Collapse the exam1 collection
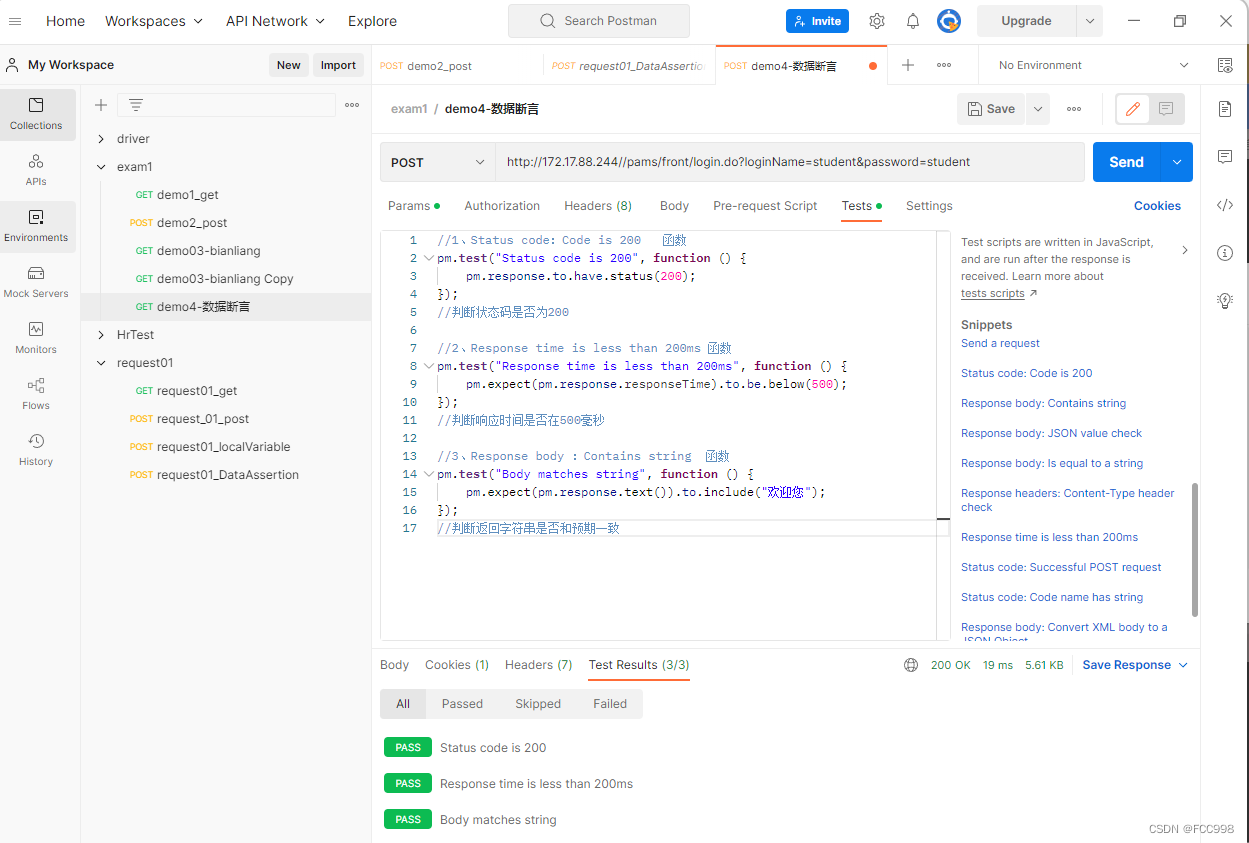 [101, 167]
